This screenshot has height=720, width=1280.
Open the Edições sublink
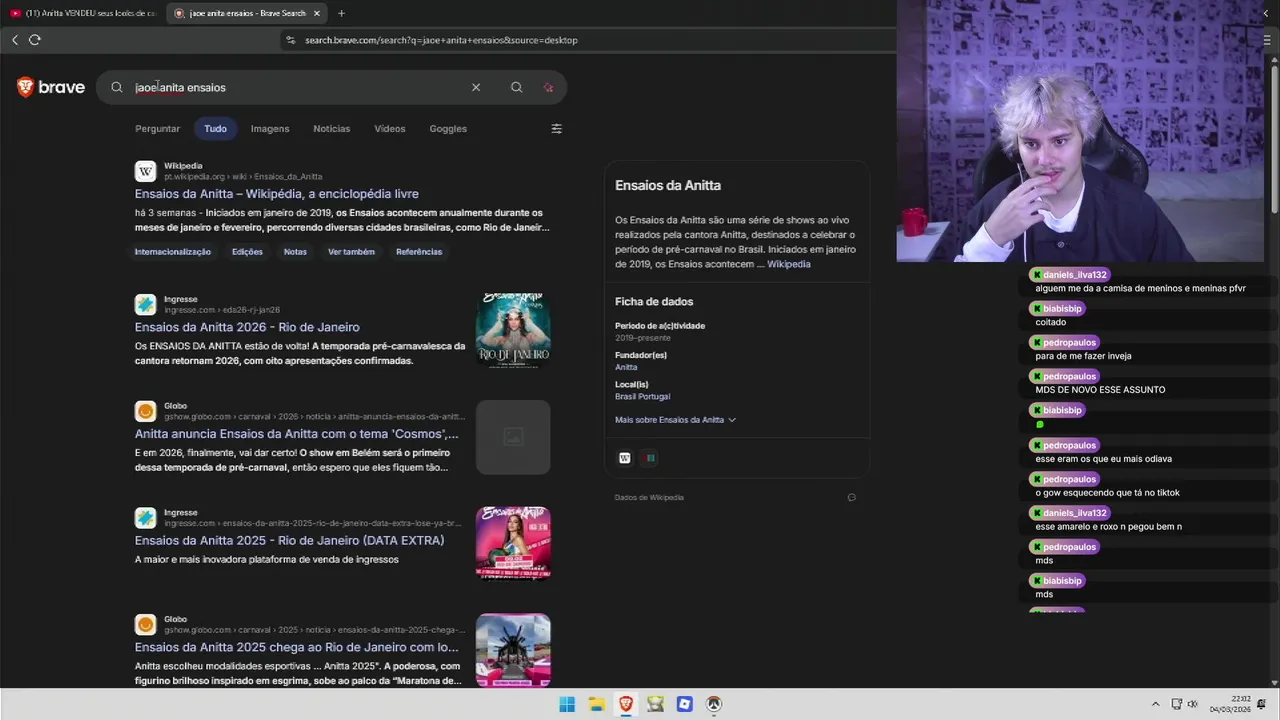click(x=247, y=252)
